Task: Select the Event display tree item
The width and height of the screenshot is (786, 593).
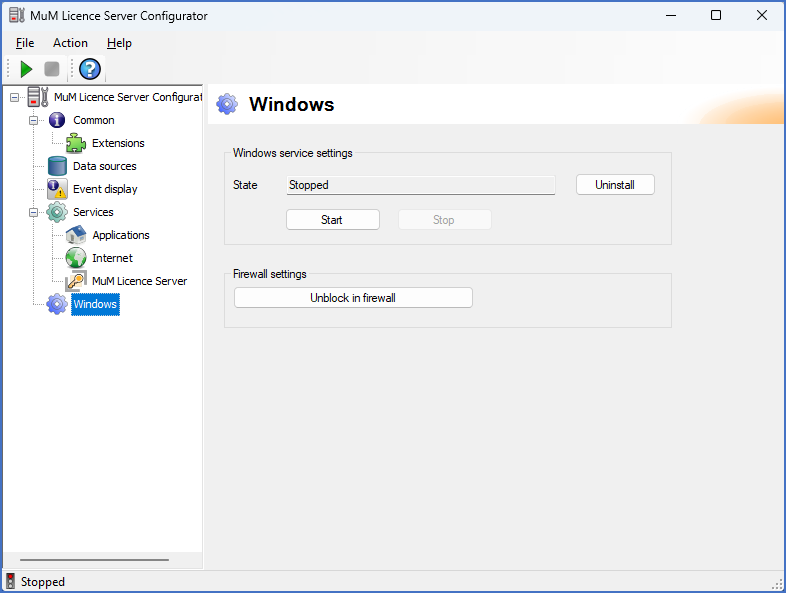Action: tap(105, 189)
